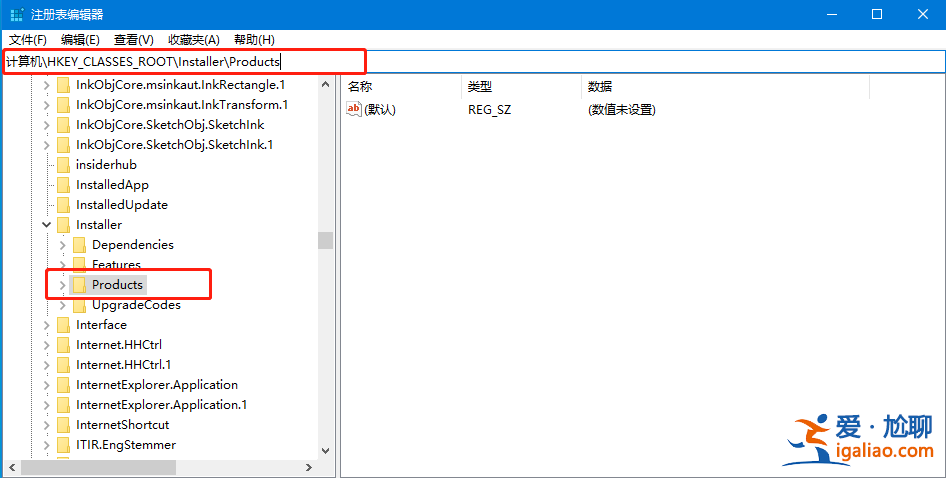This screenshot has width=946, height=478.
Task: Expand the Features subkey
Action: 63,265
